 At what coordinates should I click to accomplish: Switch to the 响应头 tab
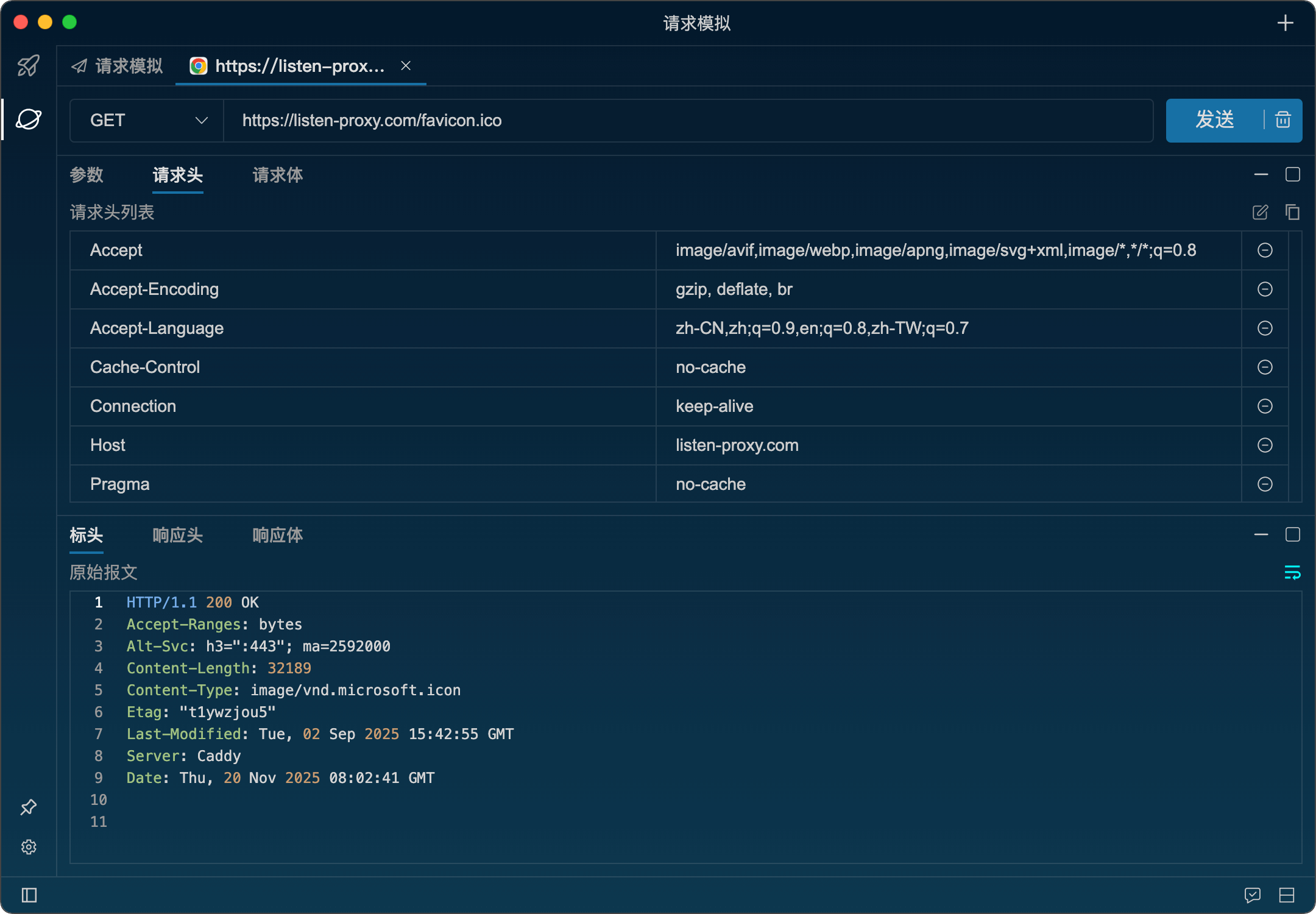(x=177, y=536)
